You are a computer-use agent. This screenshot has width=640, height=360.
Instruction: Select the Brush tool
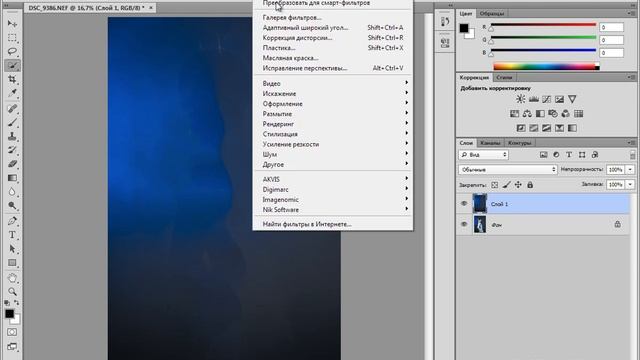point(12,122)
